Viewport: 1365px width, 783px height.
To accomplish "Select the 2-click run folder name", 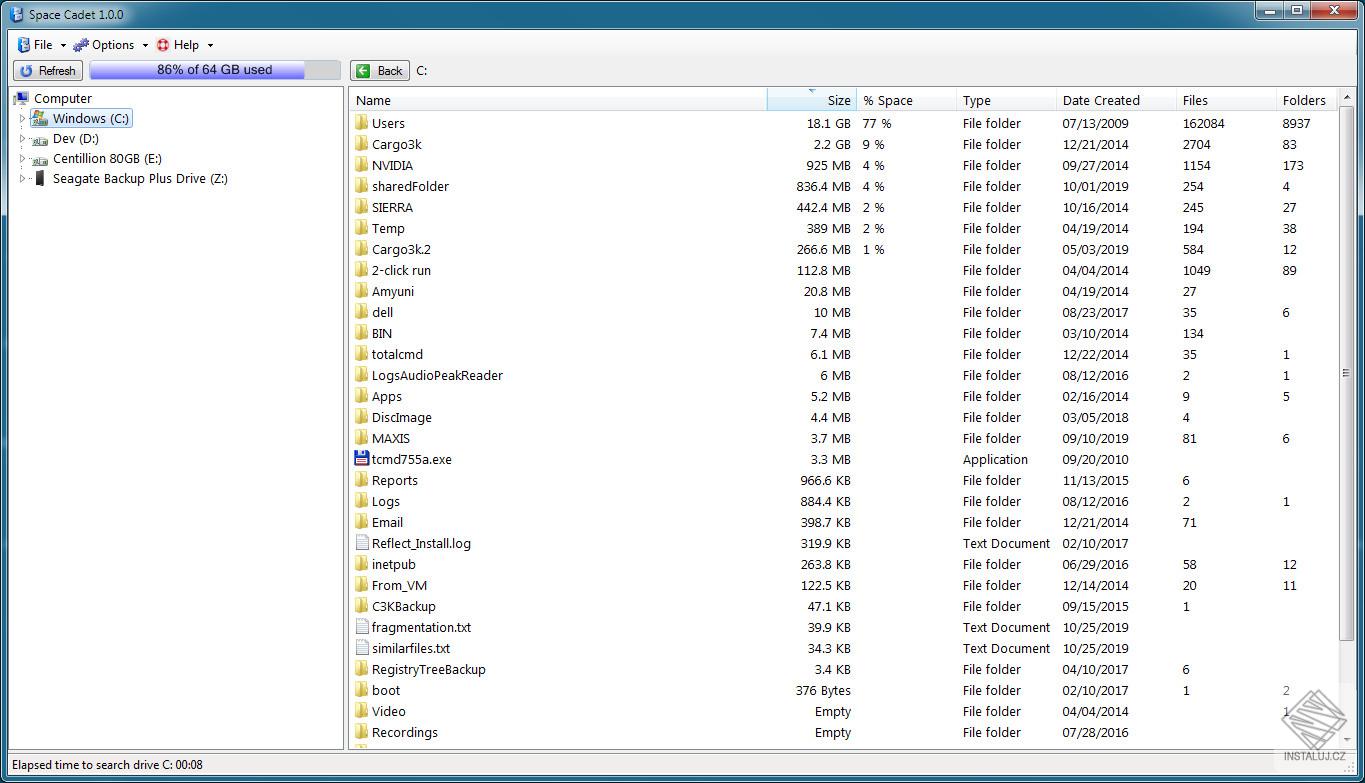I will point(401,270).
